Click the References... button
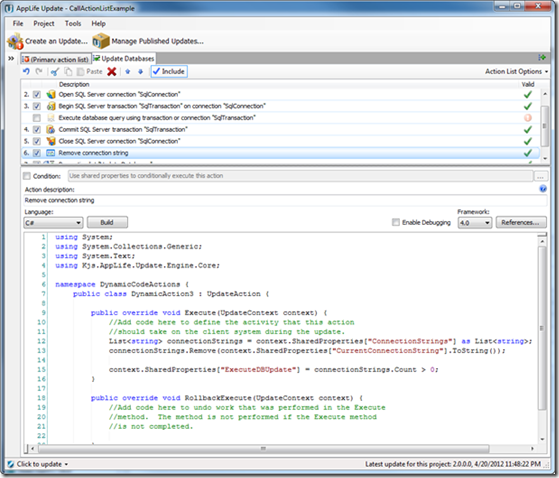Image resolution: width=559 pixels, height=478 pixels. click(521, 222)
